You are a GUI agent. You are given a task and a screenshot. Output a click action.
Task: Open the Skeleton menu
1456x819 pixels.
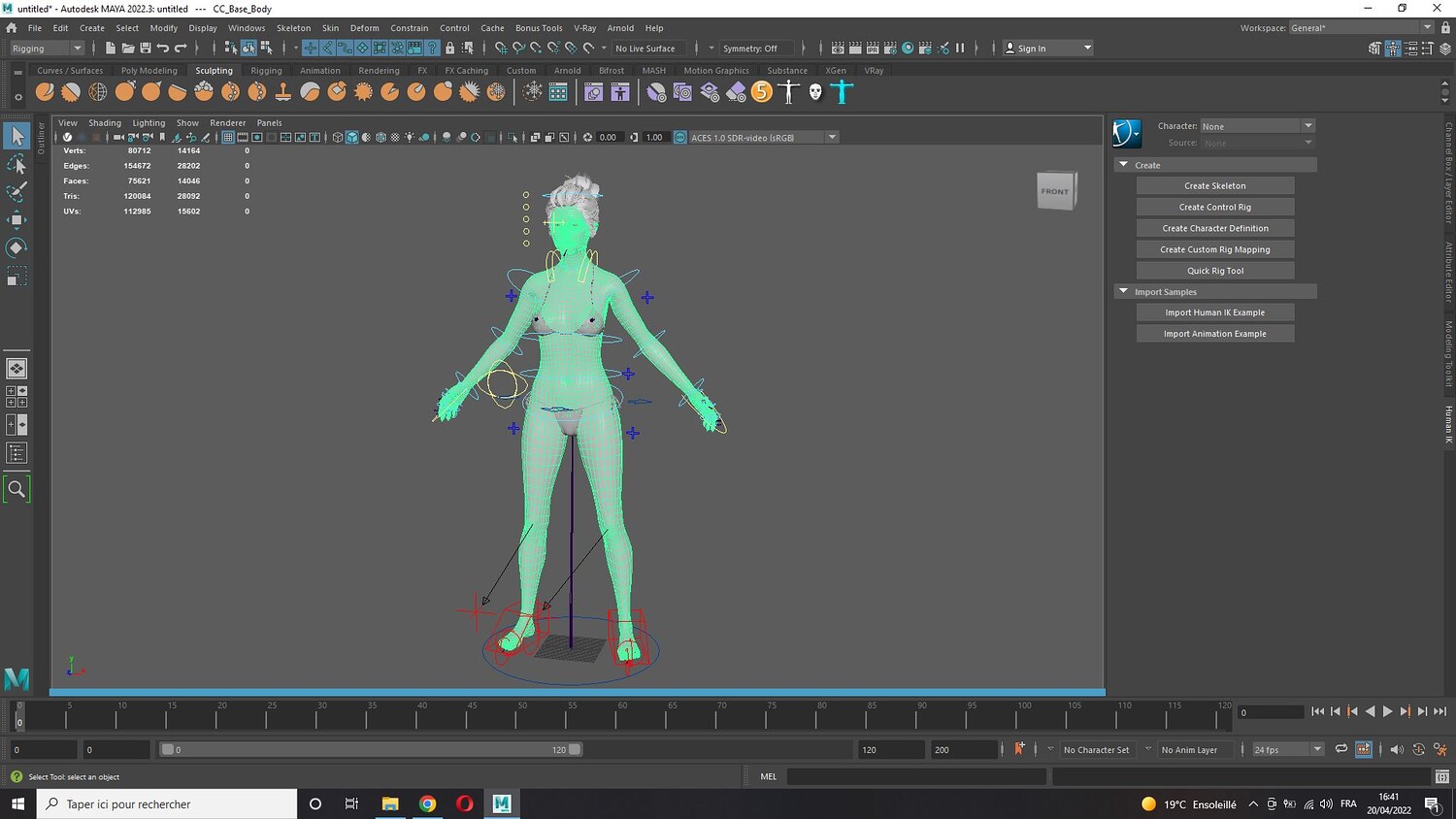tap(293, 28)
